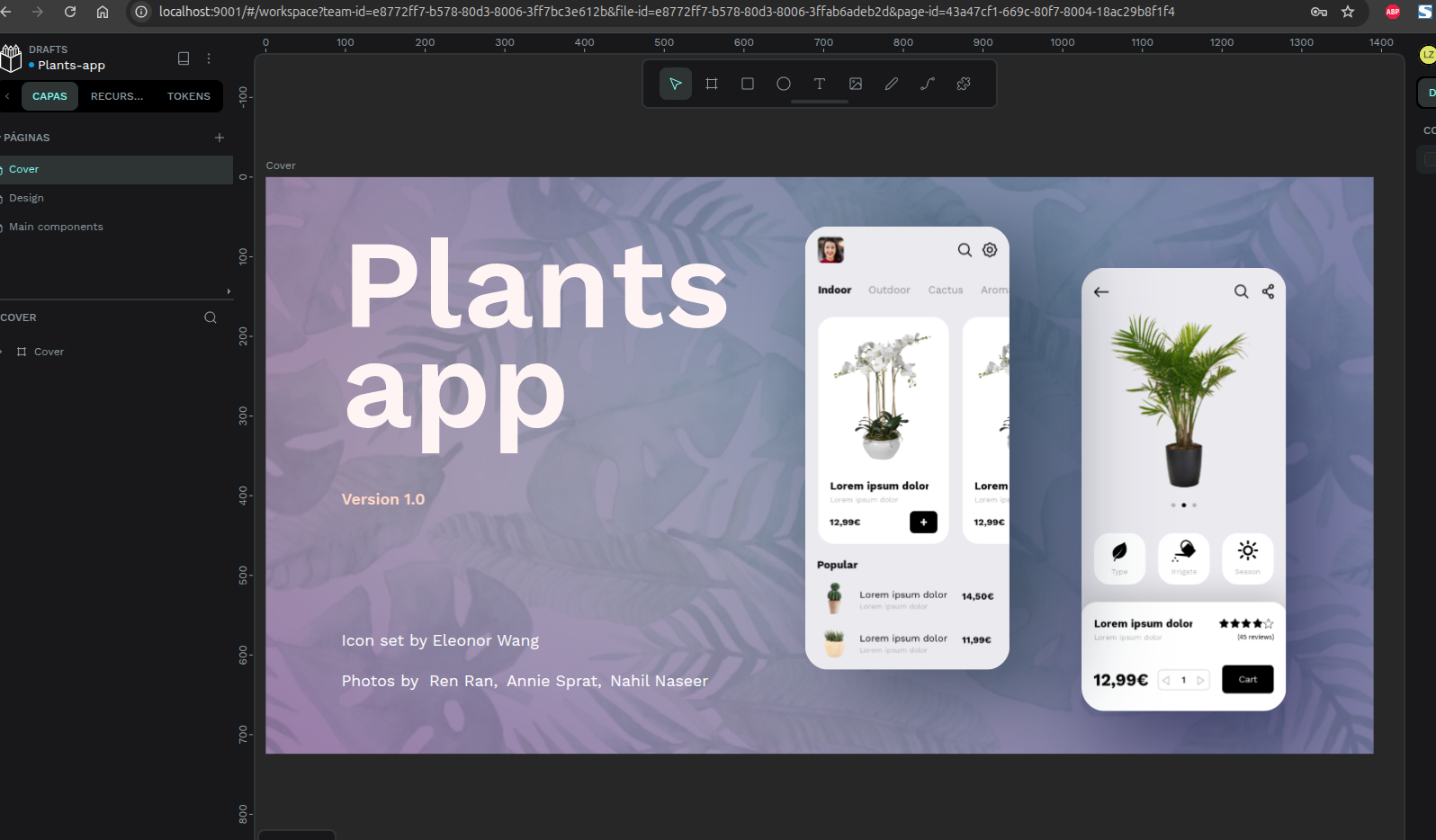Viewport: 1436px width, 840px height.
Task: Open the Tokens tab
Action: (x=189, y=96)
